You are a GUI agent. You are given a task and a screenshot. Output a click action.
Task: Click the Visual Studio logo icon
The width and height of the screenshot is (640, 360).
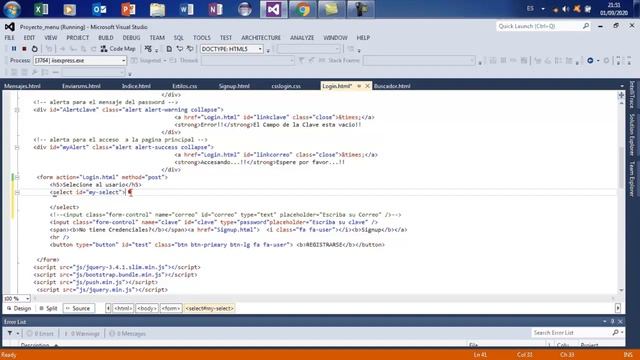[x=10, y=27]
